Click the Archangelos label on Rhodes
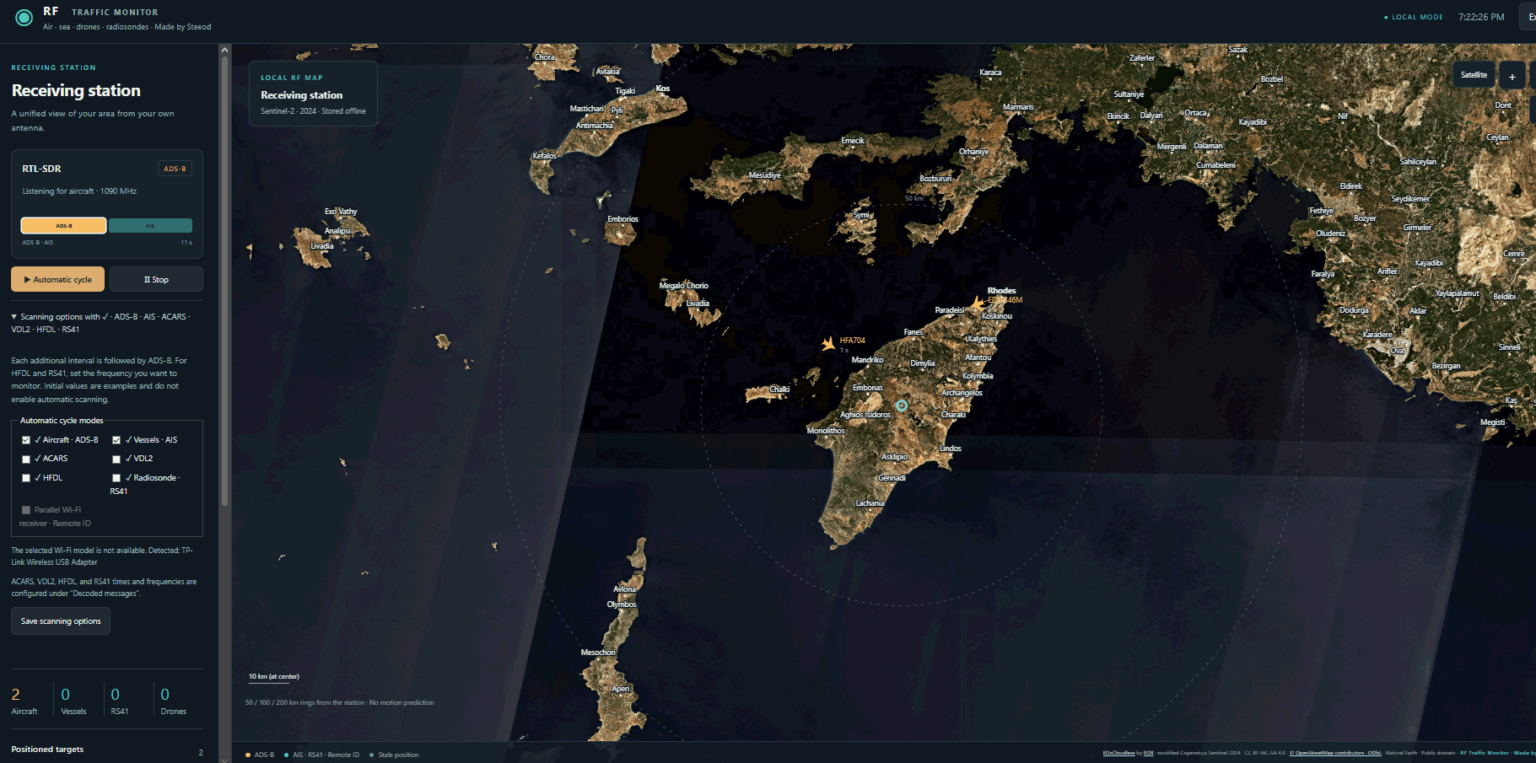 (x=962, y=393)
